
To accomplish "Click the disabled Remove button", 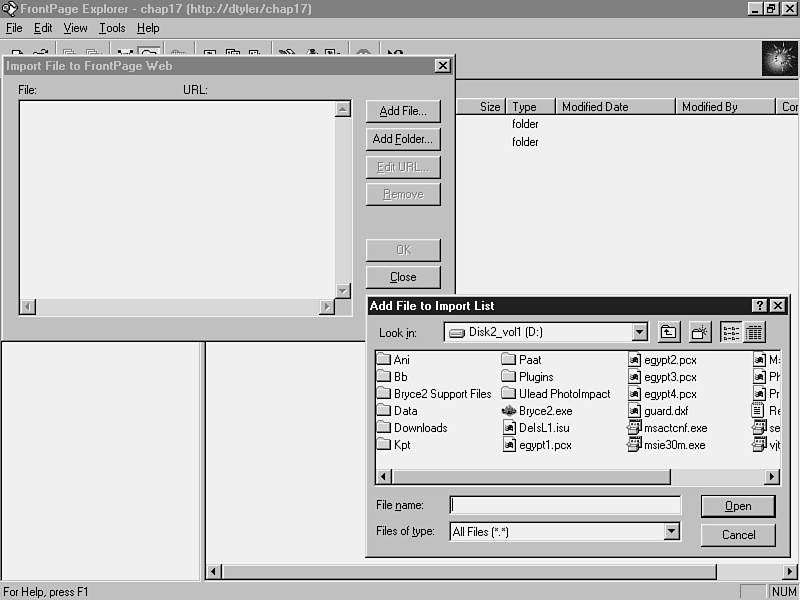I will point(403,194).
